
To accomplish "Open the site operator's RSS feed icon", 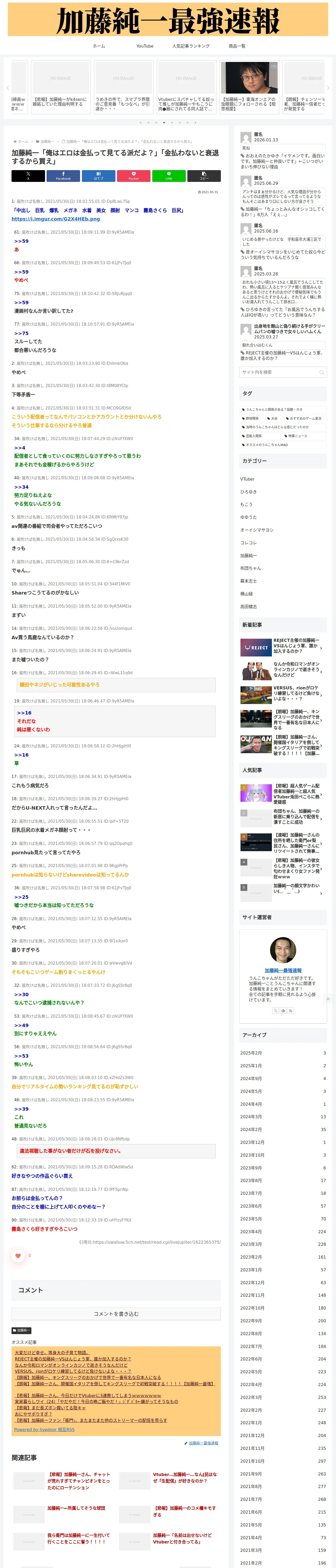I will point(291,1010).
